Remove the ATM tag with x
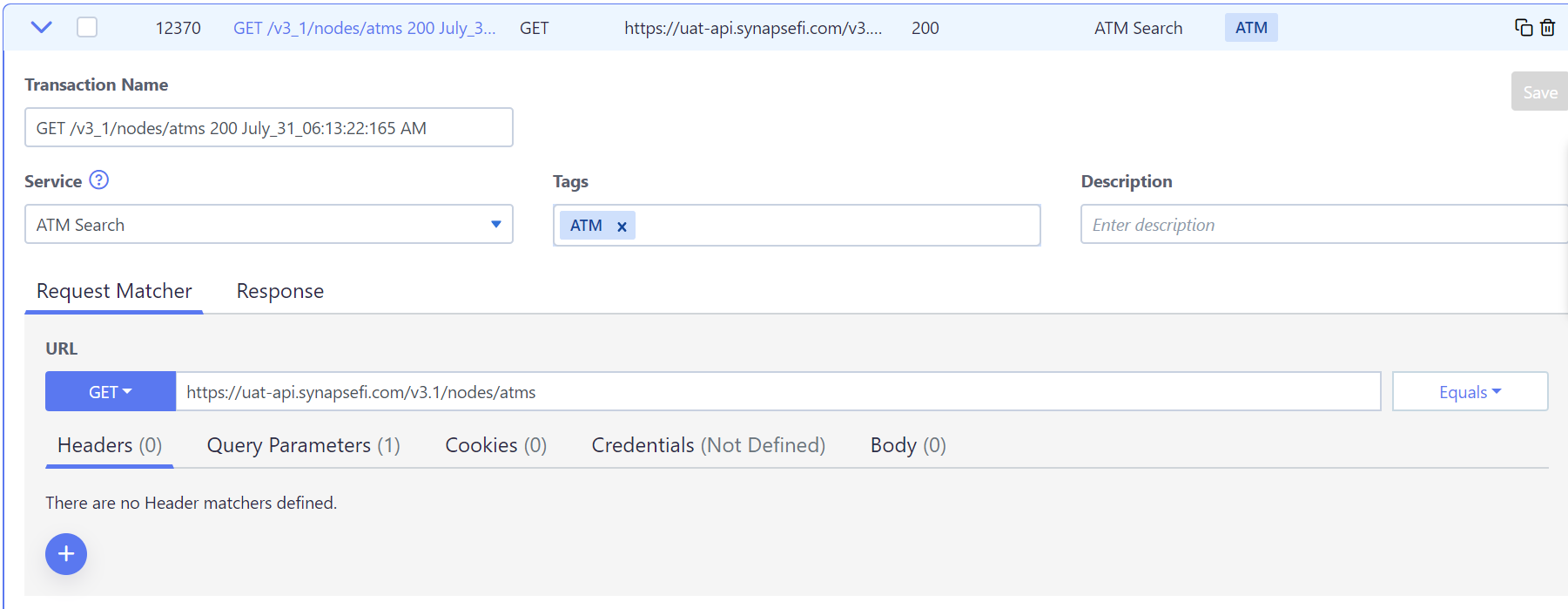The height and width of the screenshot is (609, 1568). (622, 227)
